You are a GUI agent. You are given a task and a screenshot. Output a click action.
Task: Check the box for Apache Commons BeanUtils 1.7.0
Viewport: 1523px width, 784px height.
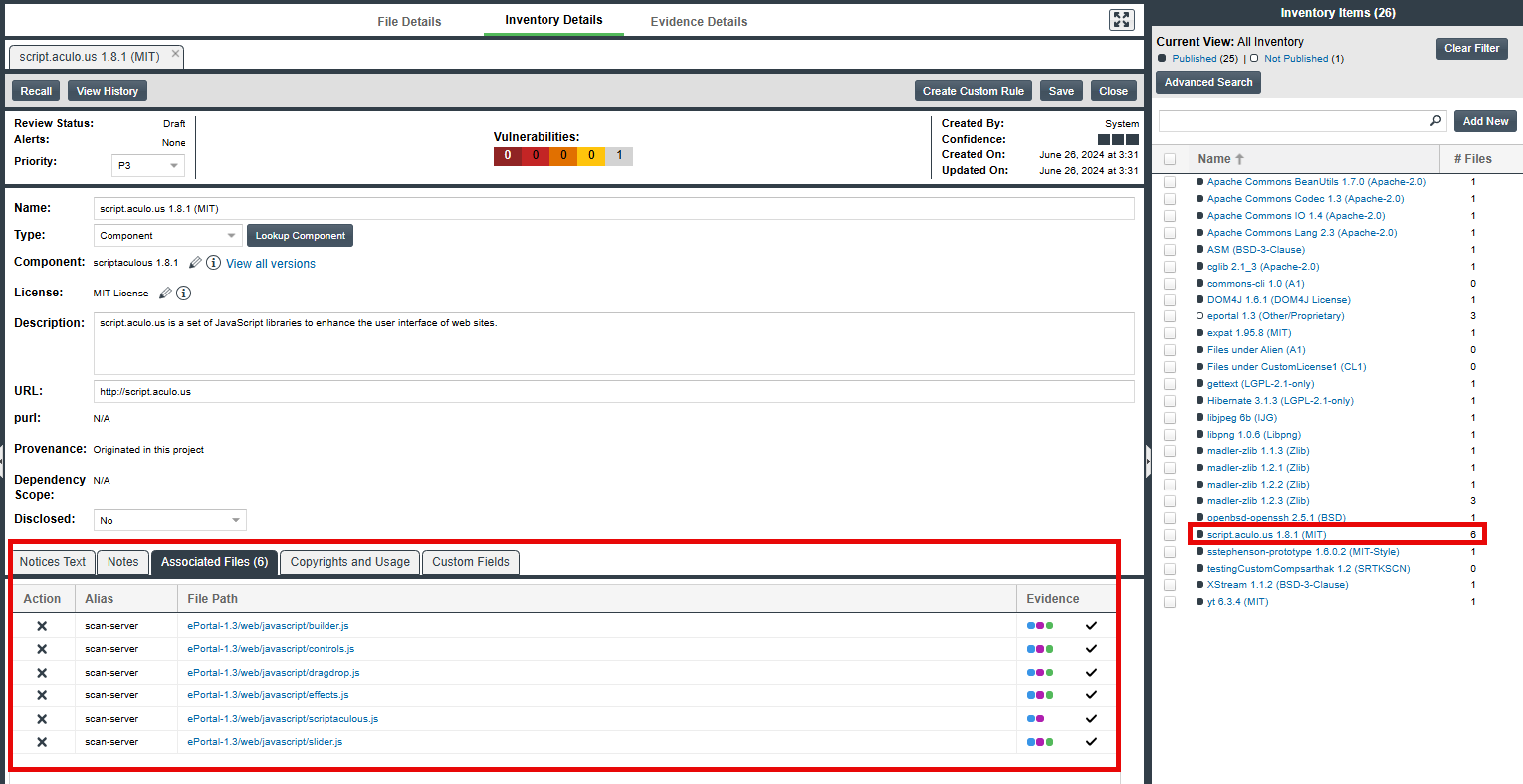click(1170, 182)
